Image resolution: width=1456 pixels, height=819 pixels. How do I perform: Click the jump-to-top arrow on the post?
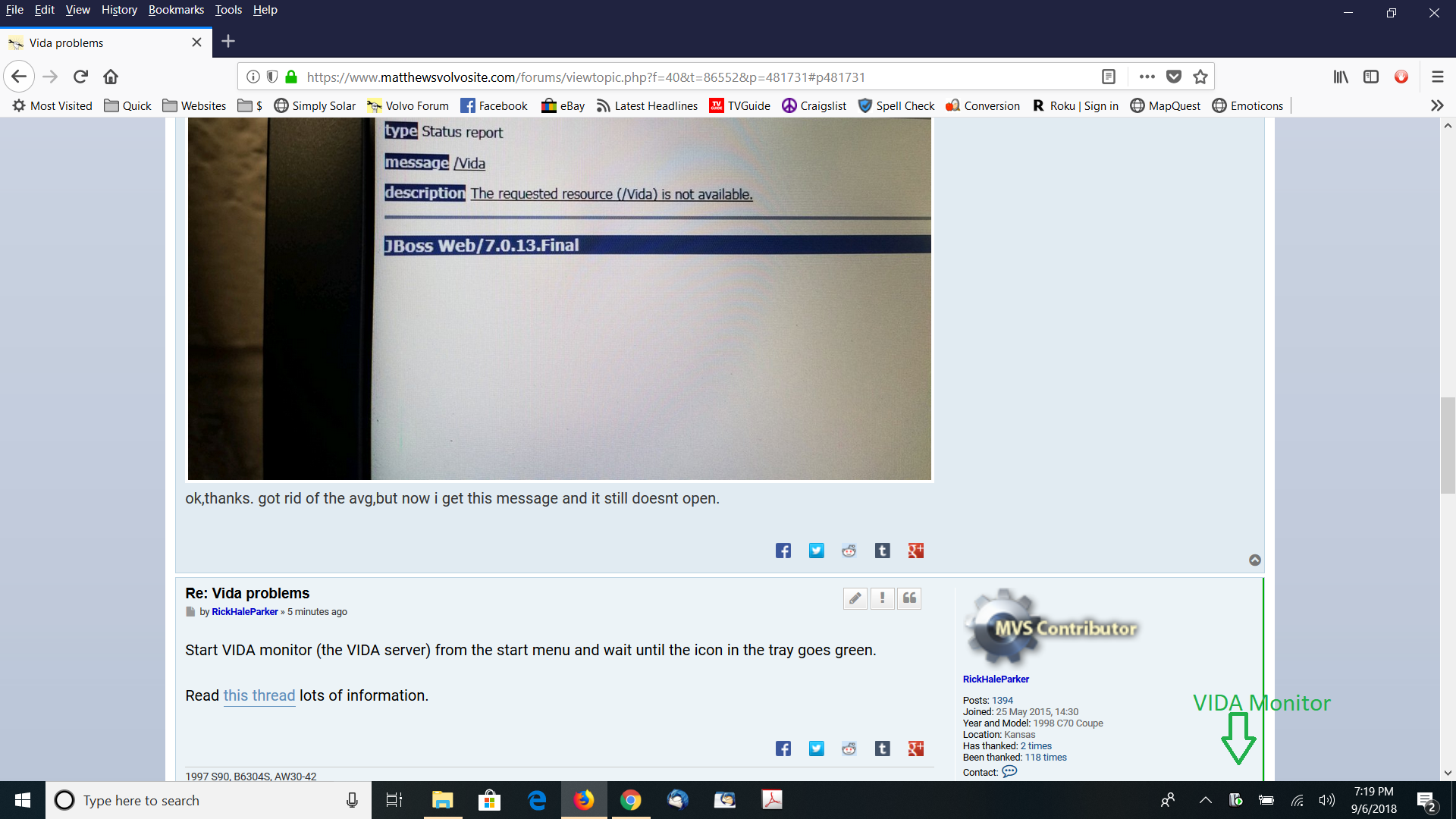click(x=1255, y=560)
